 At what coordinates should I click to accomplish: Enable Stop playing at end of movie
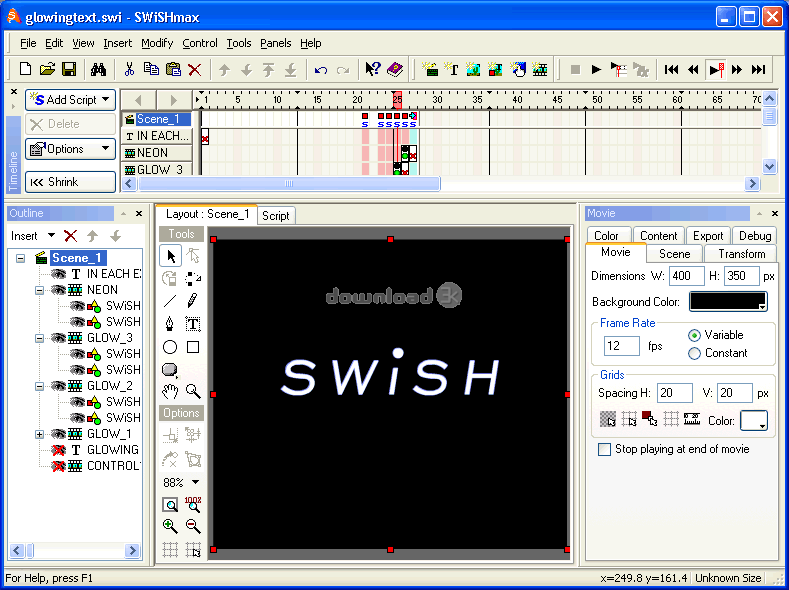coord(604,449)
